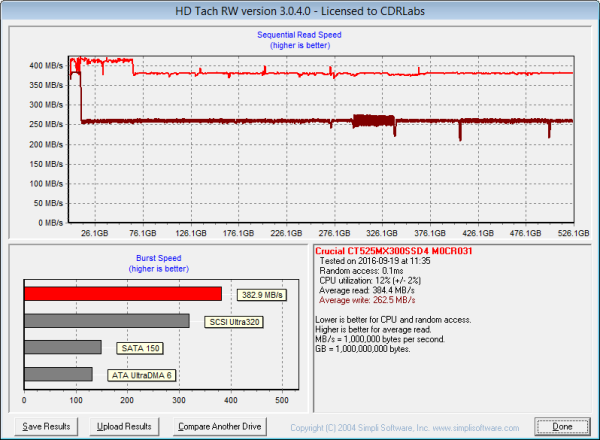
Task: Click the HD Tach RW title bar
Action: point(300,9)
